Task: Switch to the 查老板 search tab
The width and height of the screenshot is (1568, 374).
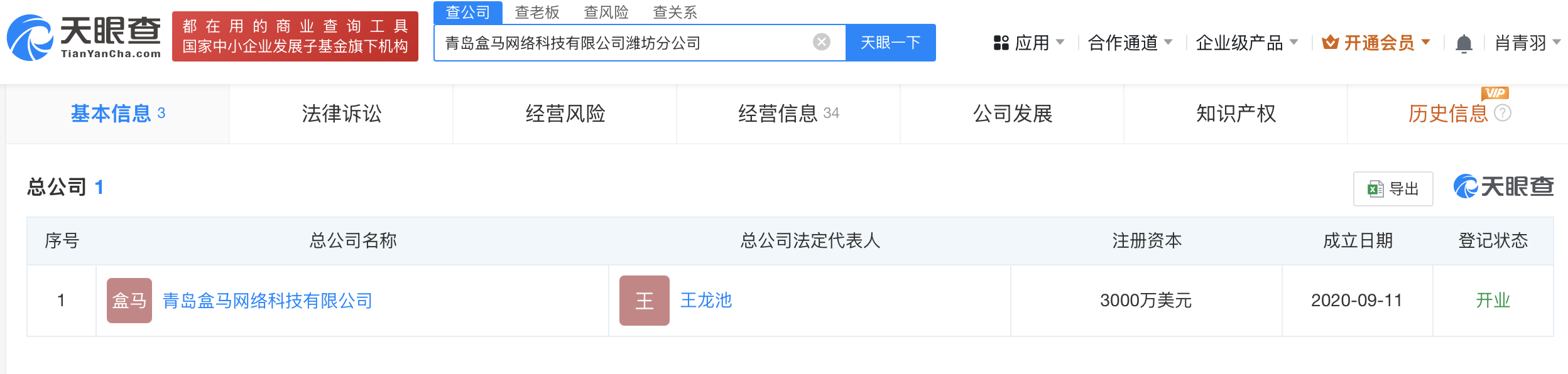Action: (x=536, y=12)
